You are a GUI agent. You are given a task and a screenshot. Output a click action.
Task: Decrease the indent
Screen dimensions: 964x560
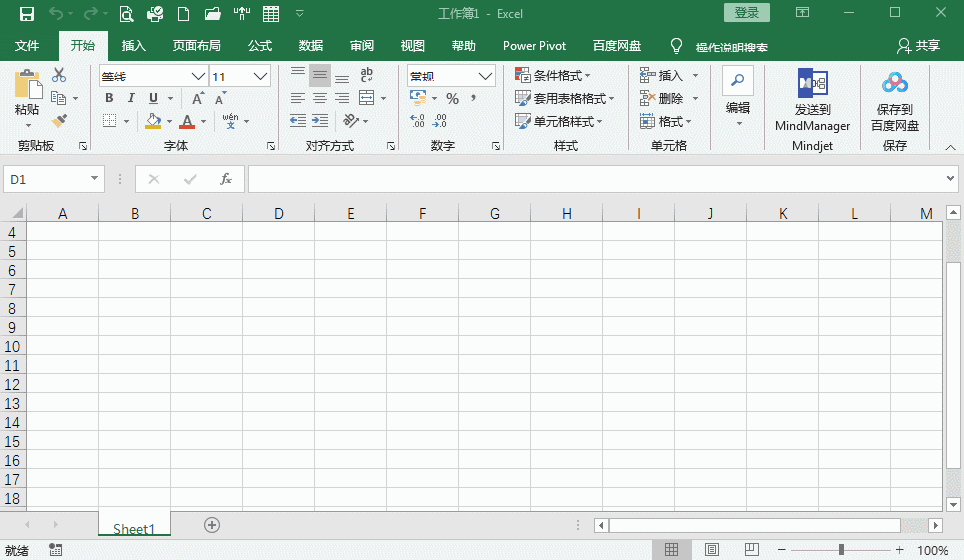pos(298,120)
